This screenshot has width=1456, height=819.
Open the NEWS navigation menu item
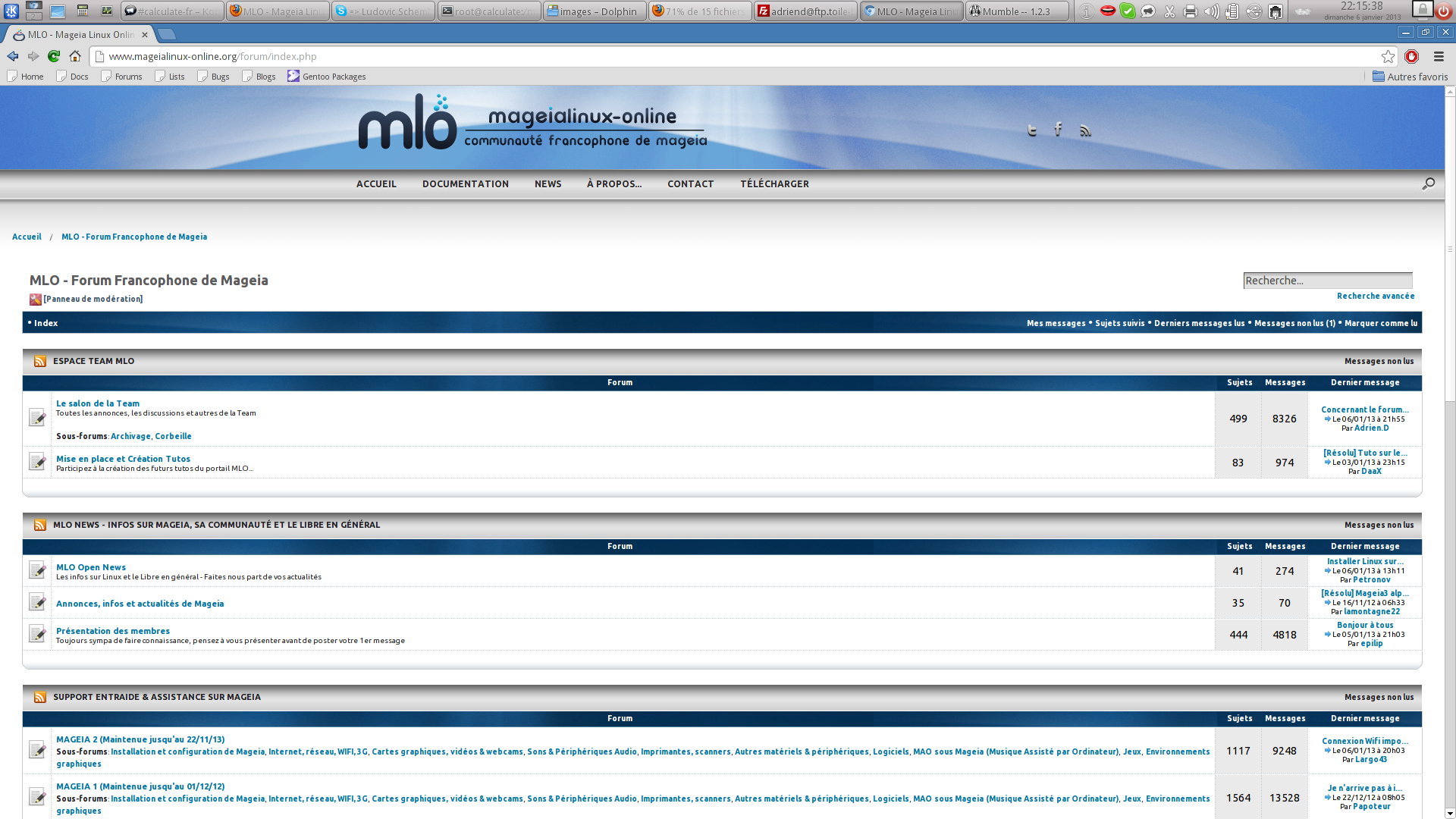click(x=548, y=184)
